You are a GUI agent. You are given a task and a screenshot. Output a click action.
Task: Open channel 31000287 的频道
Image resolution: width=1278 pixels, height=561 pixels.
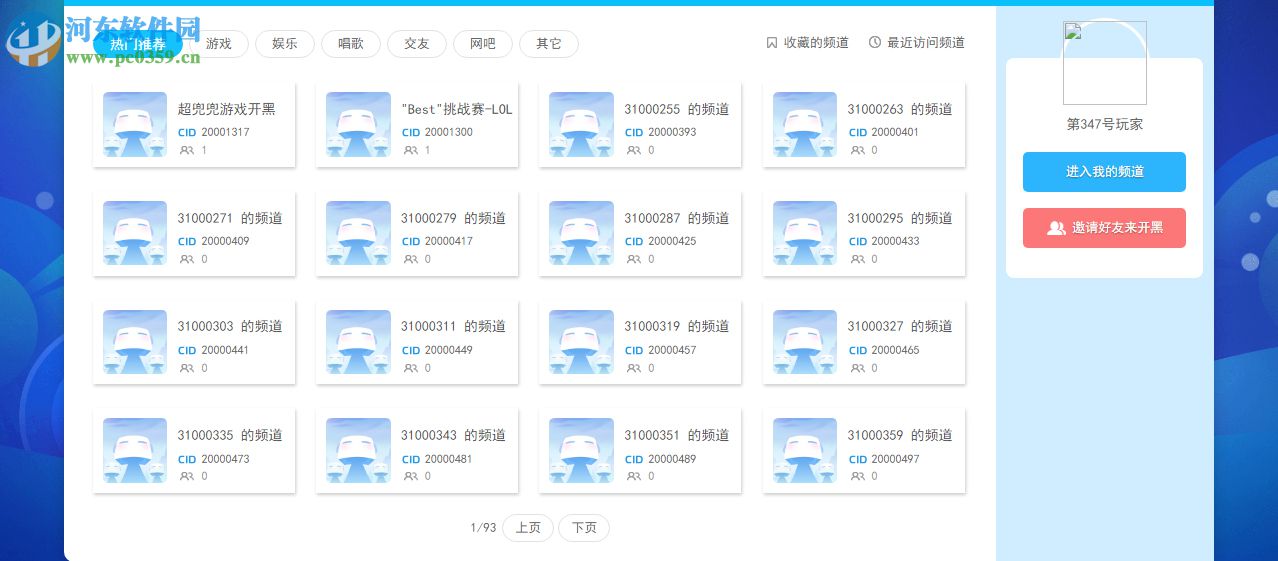point(640,234)
